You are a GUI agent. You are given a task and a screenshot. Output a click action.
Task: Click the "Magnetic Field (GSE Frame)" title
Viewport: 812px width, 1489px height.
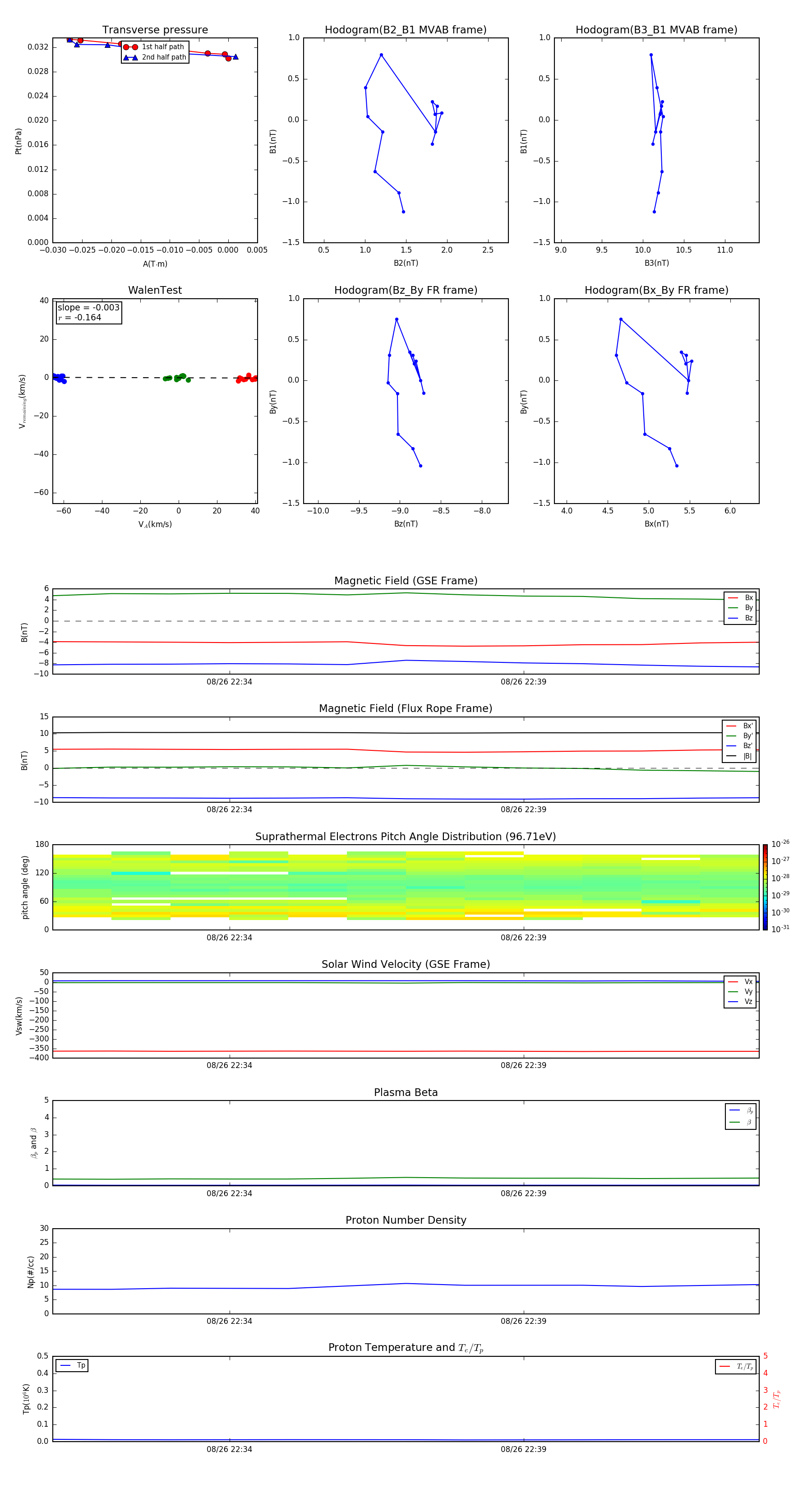click(x=406, y=581)
